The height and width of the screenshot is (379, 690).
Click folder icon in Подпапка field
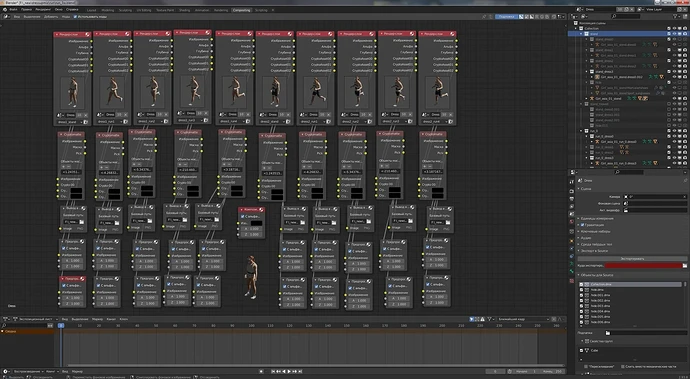point(608,333)
